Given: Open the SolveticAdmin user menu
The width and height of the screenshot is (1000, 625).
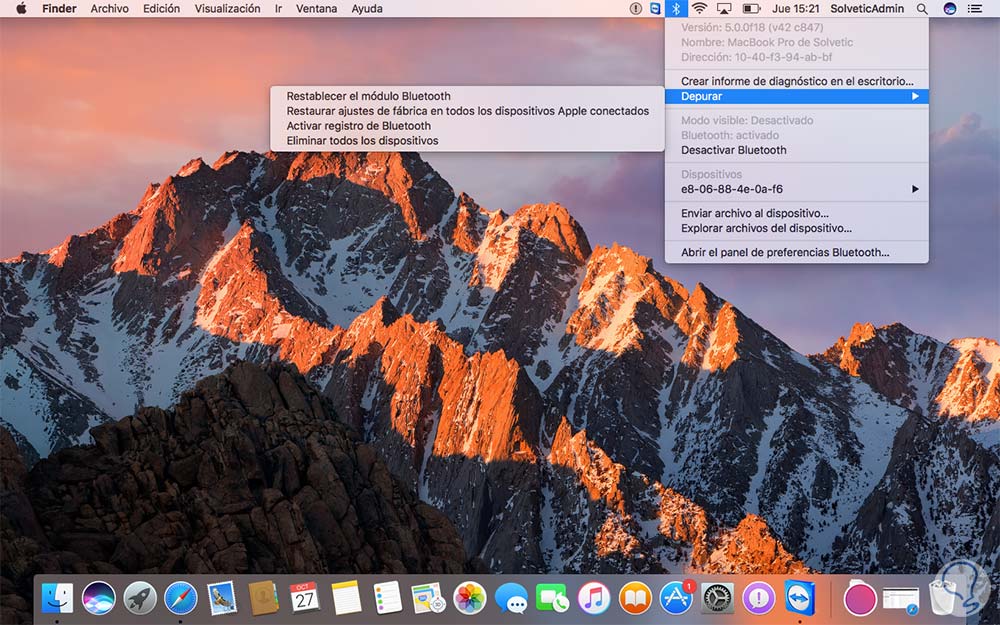Looking at the screenshot, I should 867,8.
